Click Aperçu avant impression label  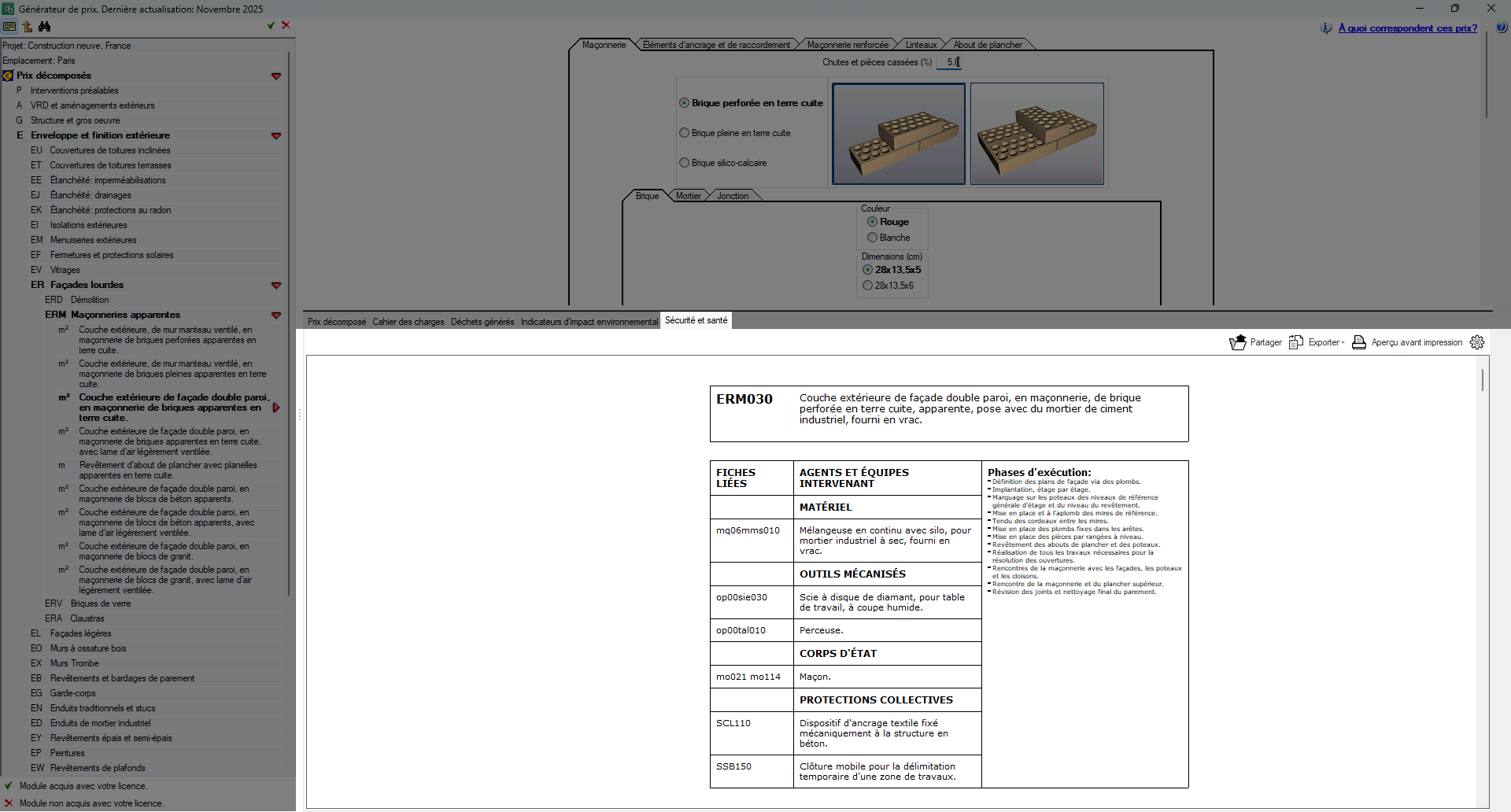(1417, 342)
